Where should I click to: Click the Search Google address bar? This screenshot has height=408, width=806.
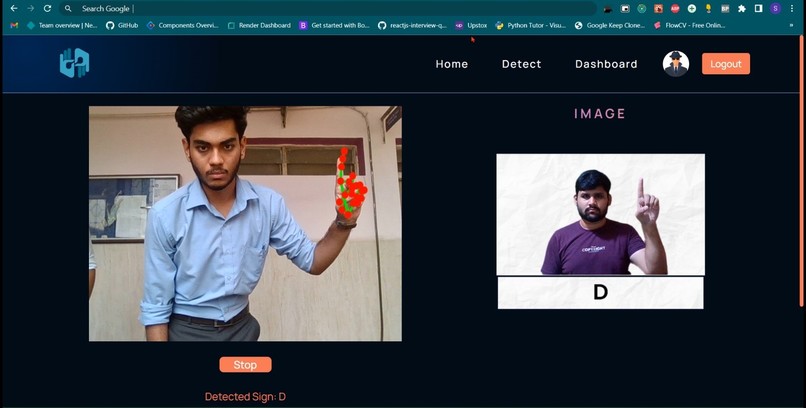(x=328, y=8)
